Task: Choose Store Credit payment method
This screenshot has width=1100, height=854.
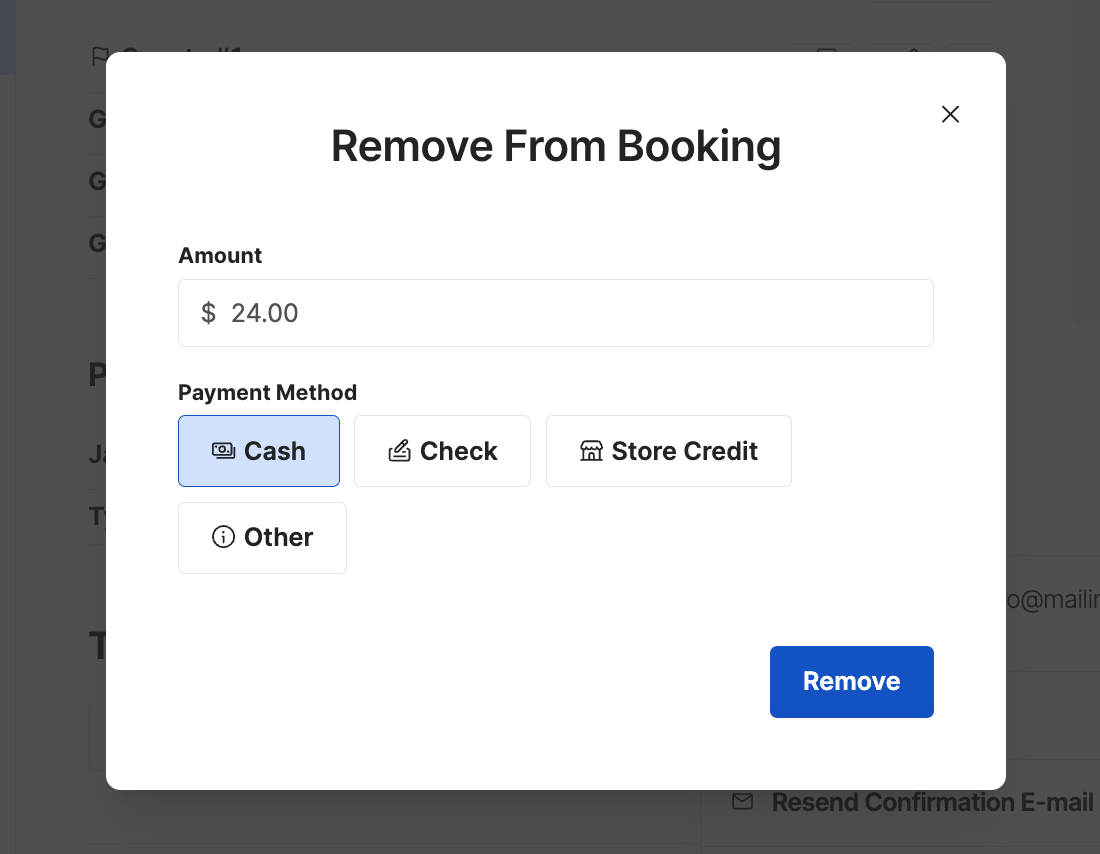Action: (669, 451)
